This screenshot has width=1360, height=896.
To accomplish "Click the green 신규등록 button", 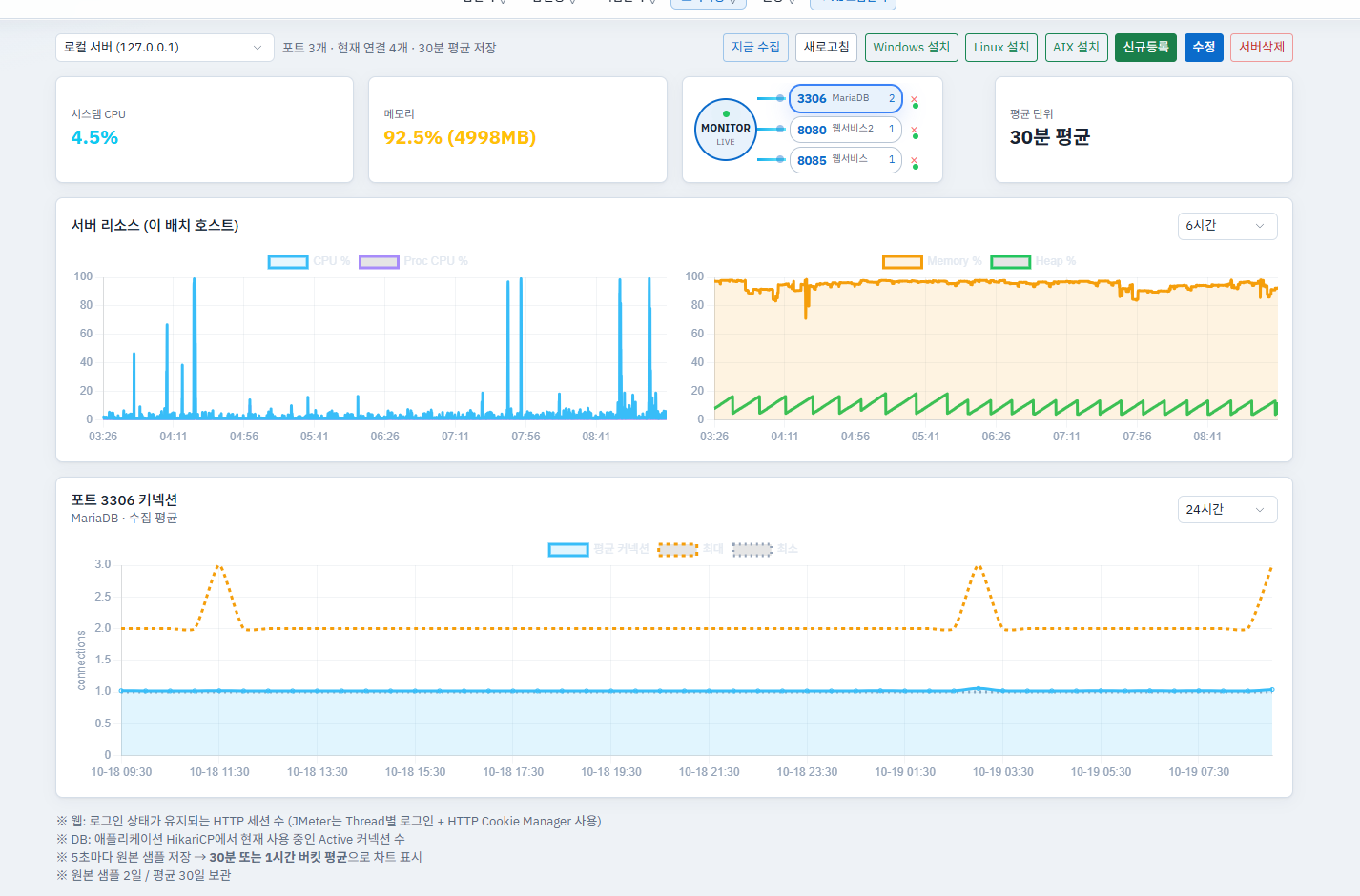I will [x=1145, y=48].
